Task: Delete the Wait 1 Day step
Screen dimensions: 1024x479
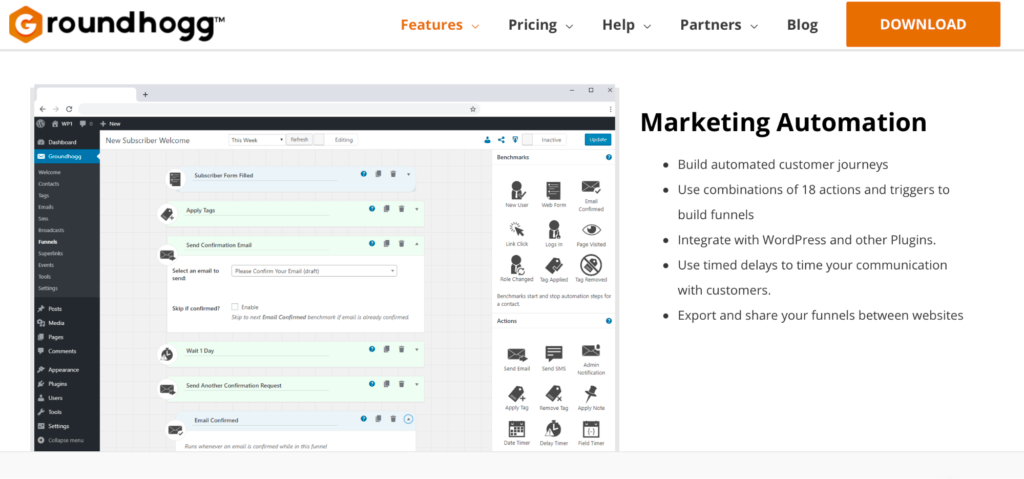Action: 401,349
